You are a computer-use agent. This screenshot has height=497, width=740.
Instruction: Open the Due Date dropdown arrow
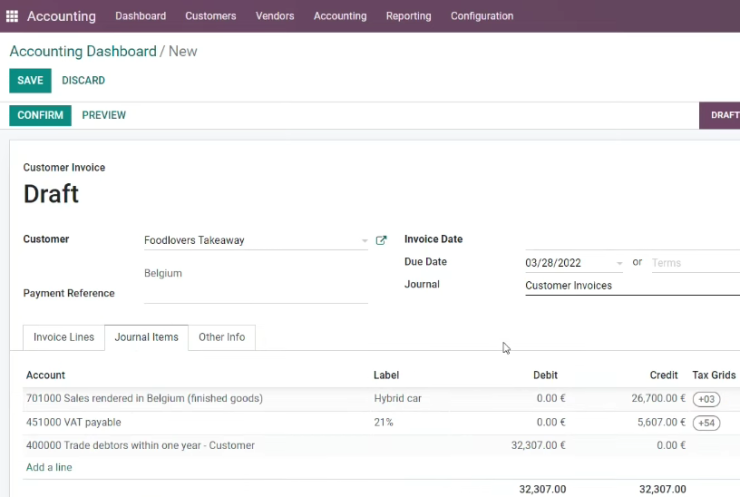coord(619,263)
